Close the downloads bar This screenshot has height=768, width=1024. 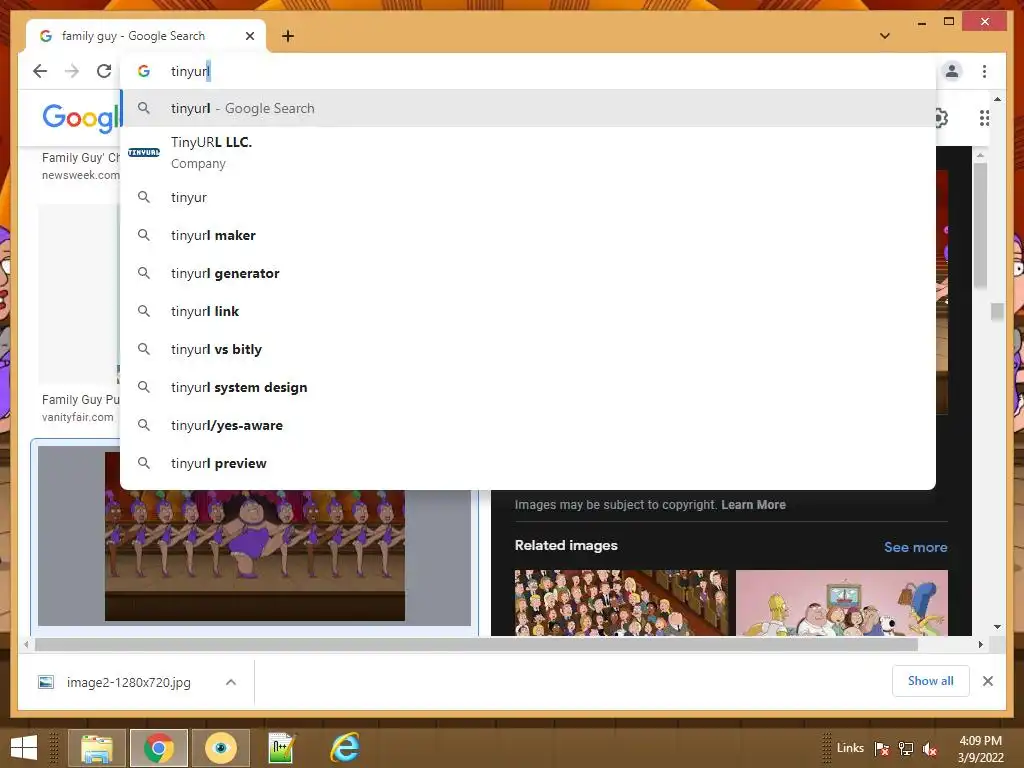(987, 681)
